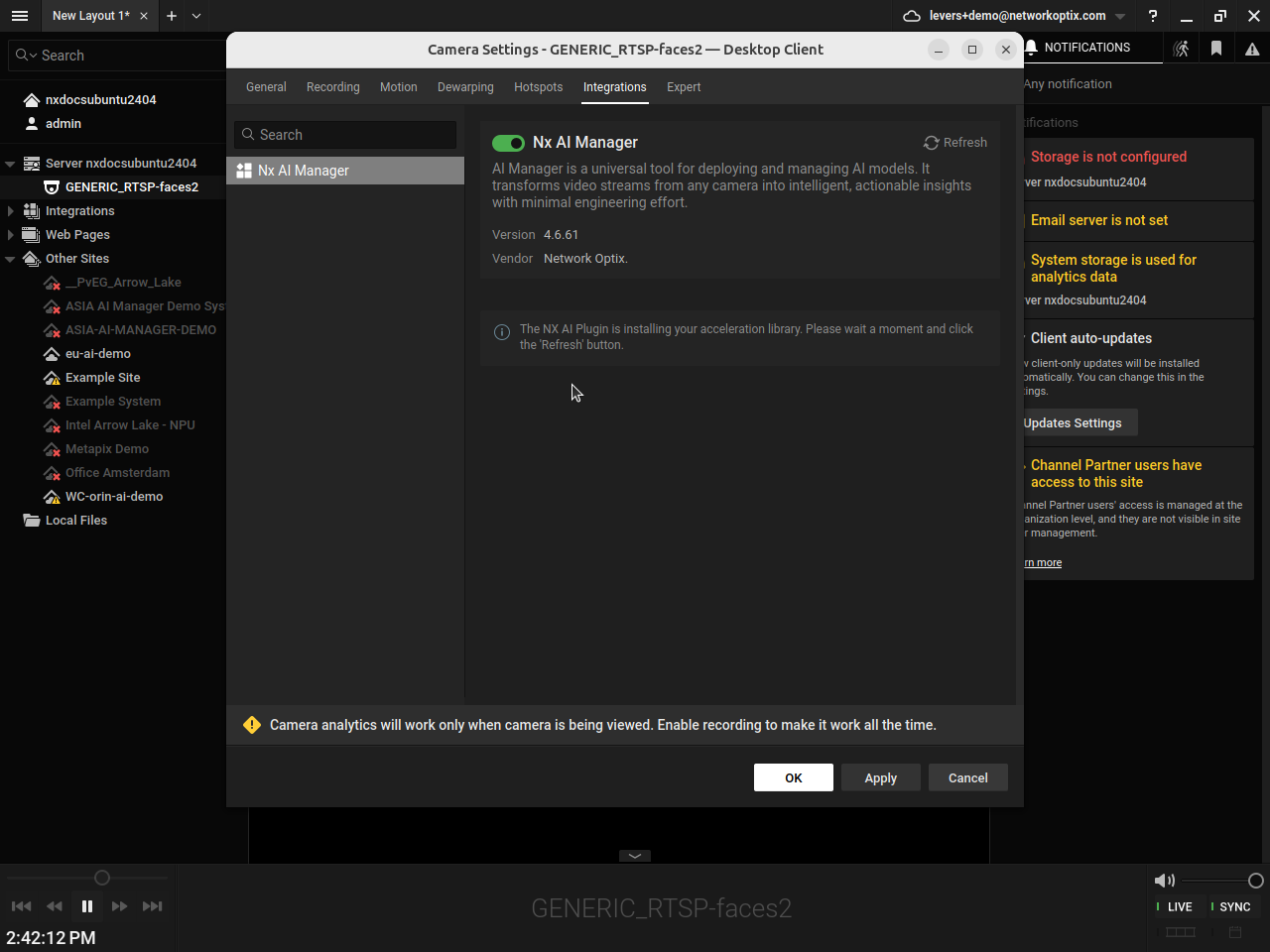The width and height of the screenshot is (1270, 952).
Task: Expand the Web Pages tree node
Action: pyautogui.click(x=10, y=235)
